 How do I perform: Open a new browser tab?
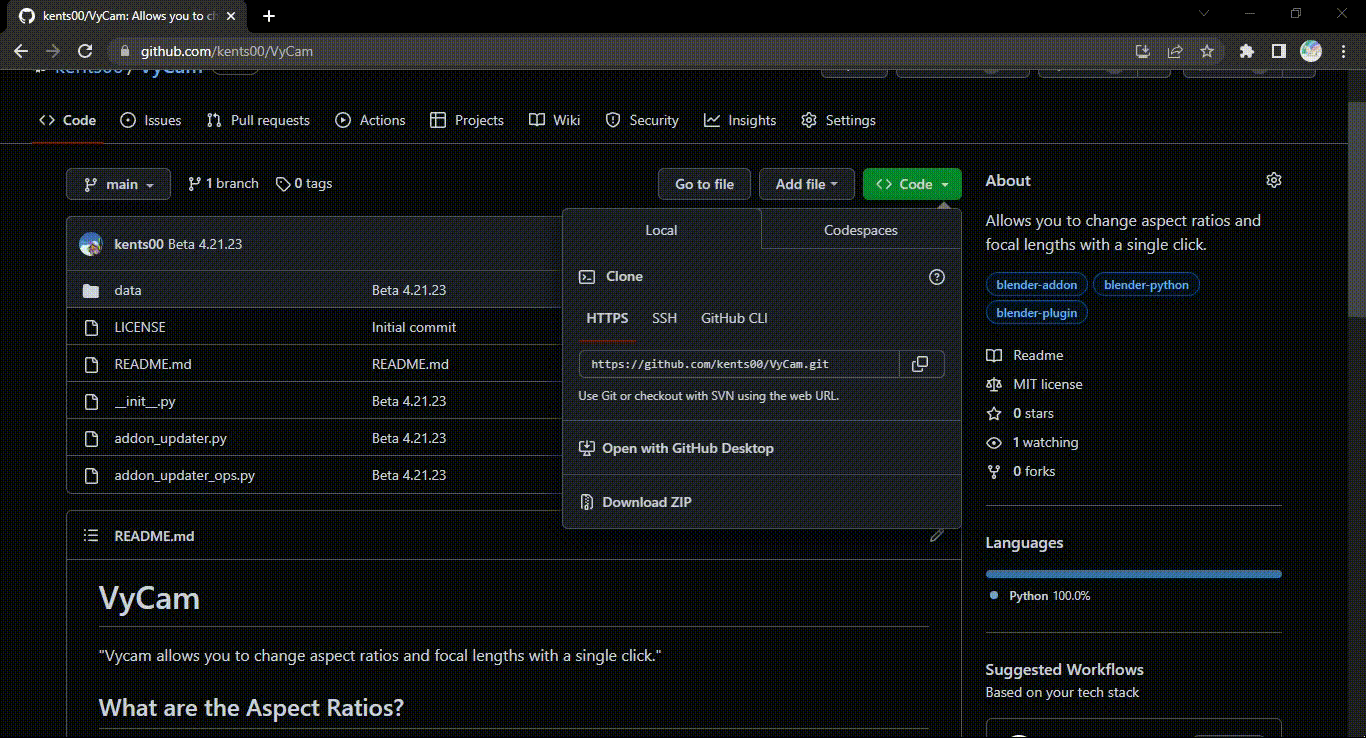[x=269, y=16]
